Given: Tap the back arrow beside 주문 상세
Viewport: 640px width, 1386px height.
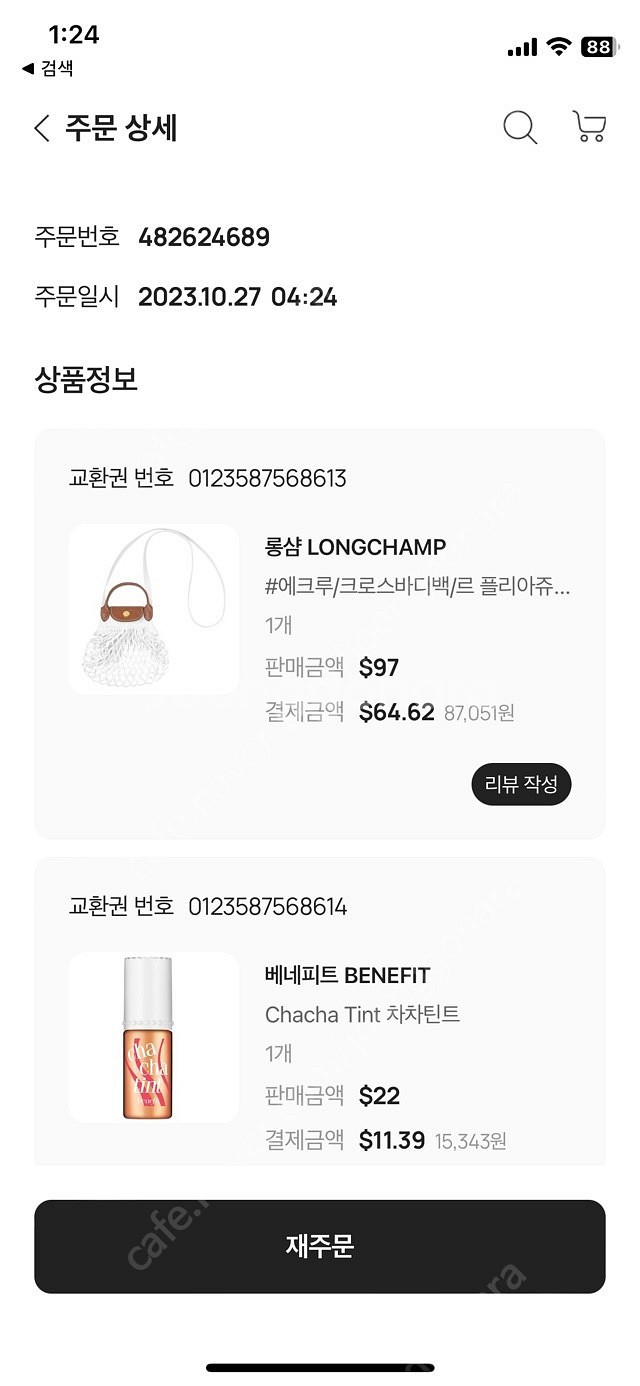Looking at the screenshot, I should 42,129.
